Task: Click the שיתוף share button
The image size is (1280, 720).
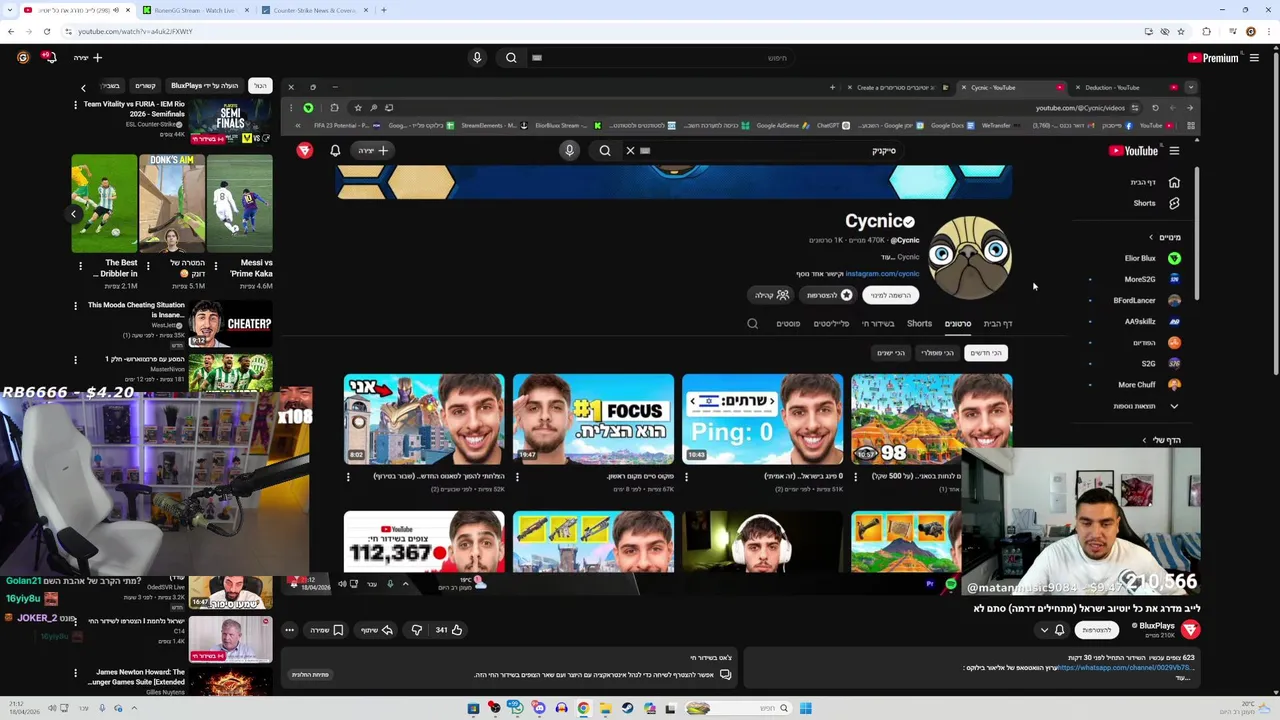Action: (x=377, y=630)
